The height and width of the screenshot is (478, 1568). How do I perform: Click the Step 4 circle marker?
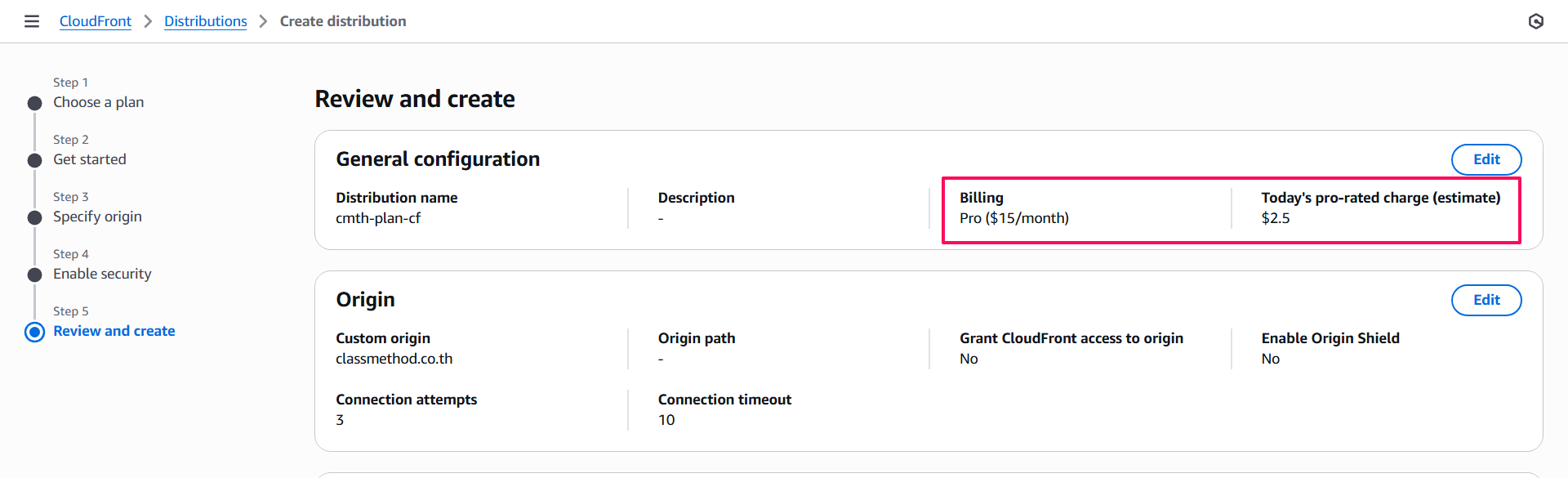34,275
